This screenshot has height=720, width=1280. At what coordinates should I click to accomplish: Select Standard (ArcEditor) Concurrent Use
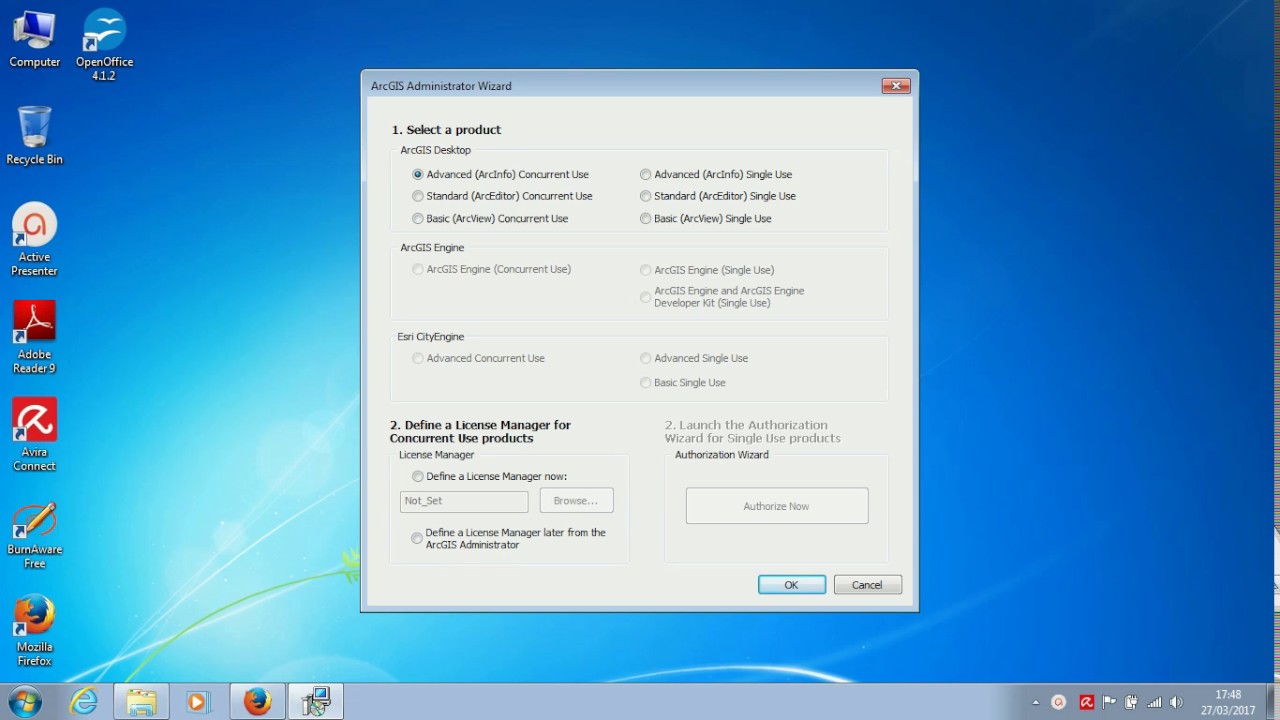pyautogui.click(x=502, y=196)
